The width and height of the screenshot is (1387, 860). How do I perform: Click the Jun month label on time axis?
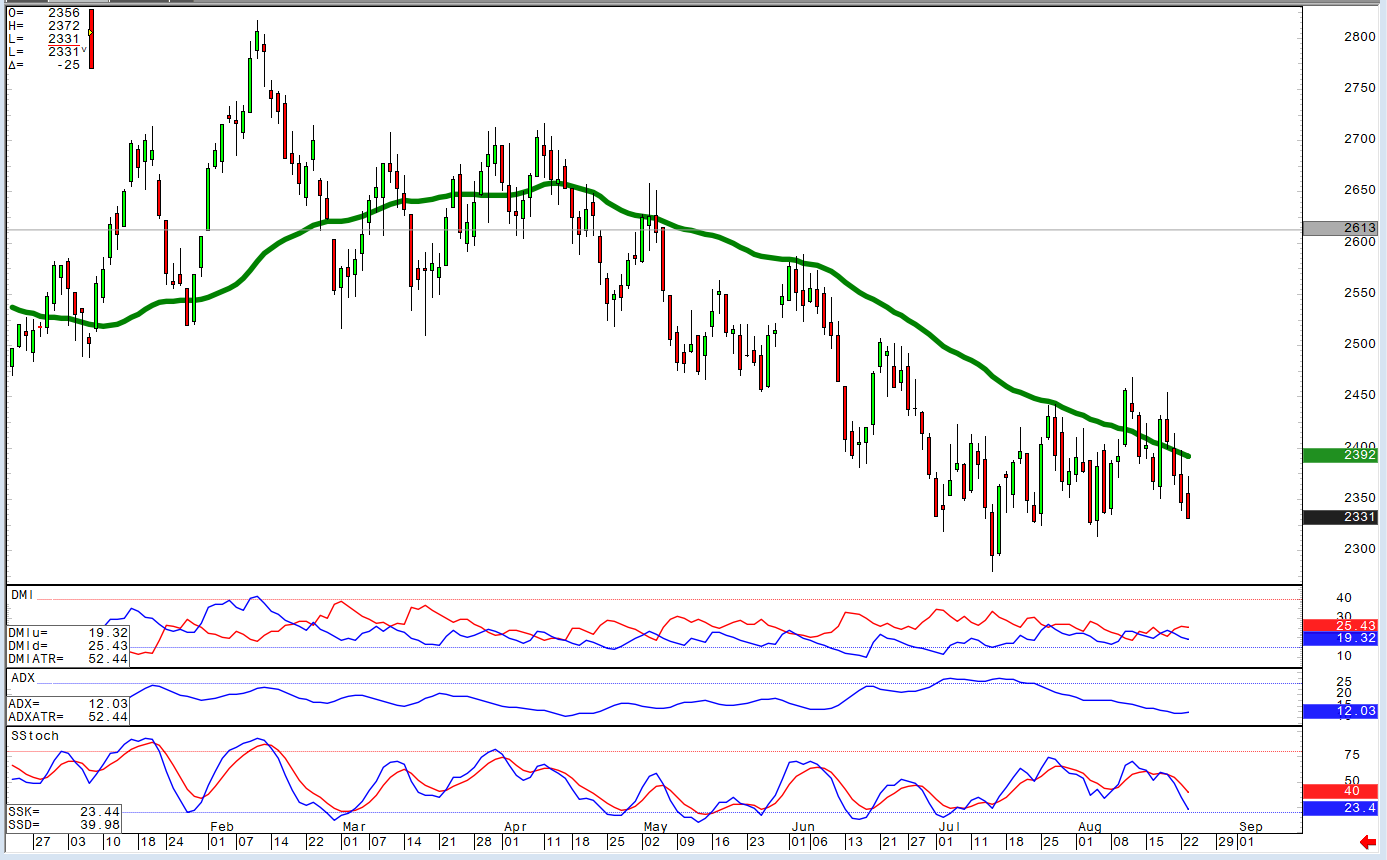[x=803, y=827]
